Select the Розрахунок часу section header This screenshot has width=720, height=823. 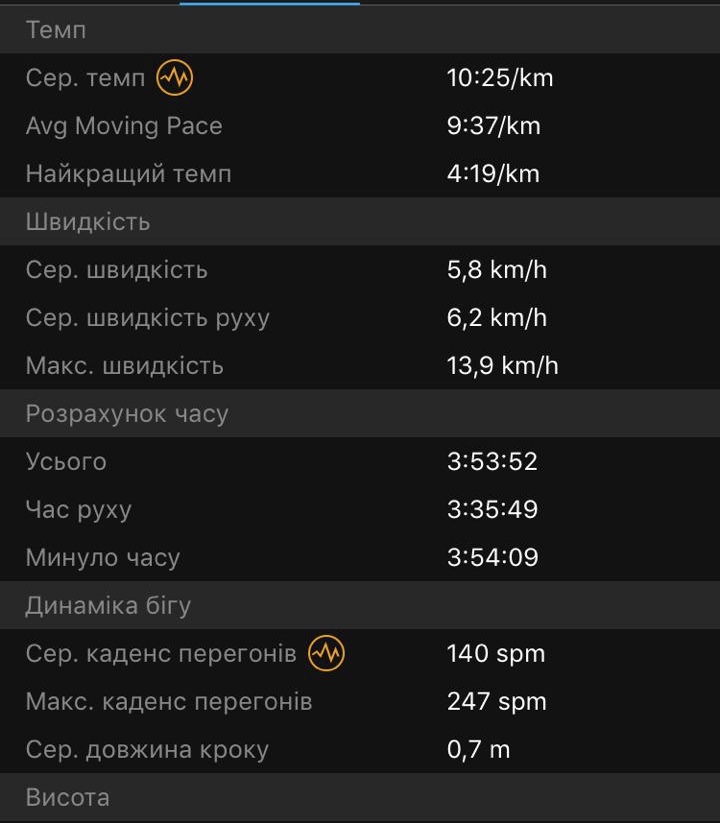coord(127,413)
